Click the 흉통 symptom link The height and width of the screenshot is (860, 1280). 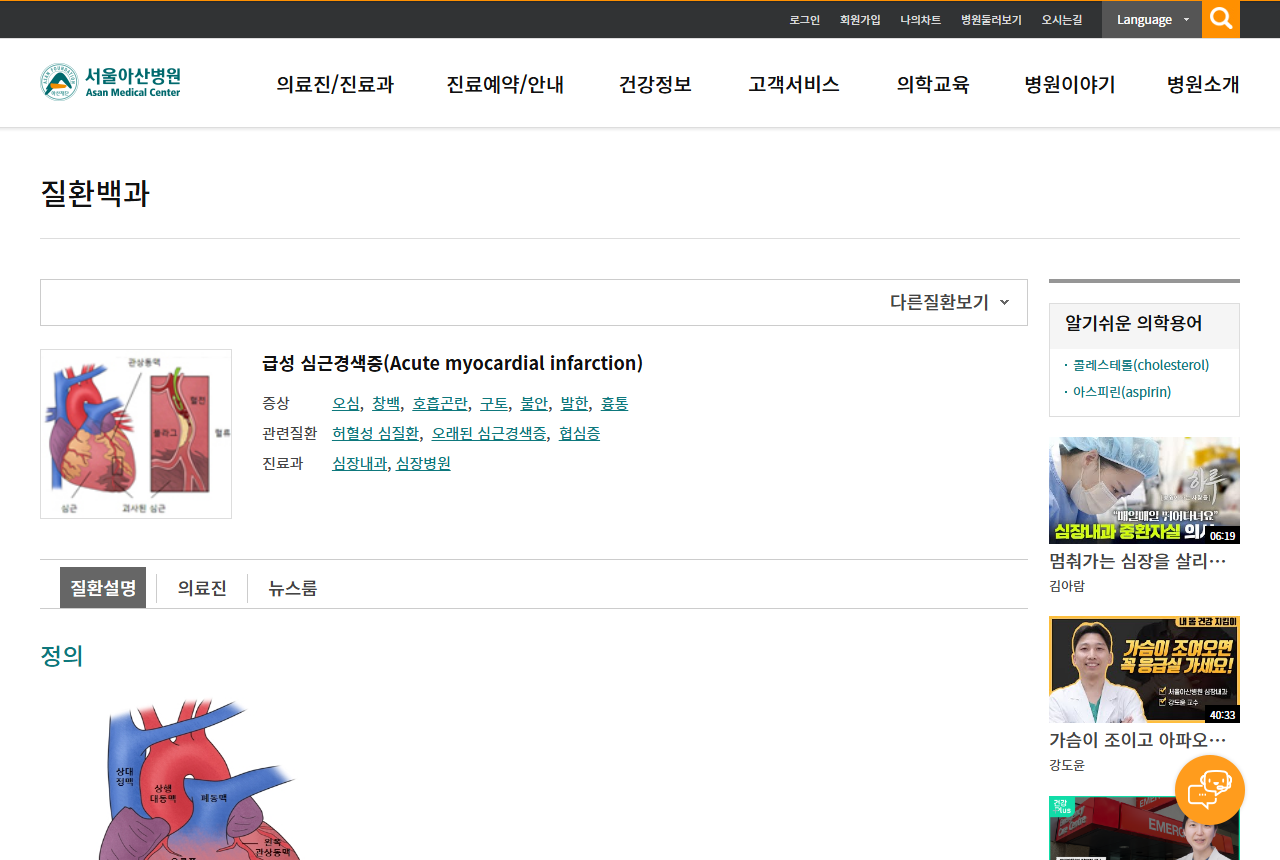coord(614,404)
